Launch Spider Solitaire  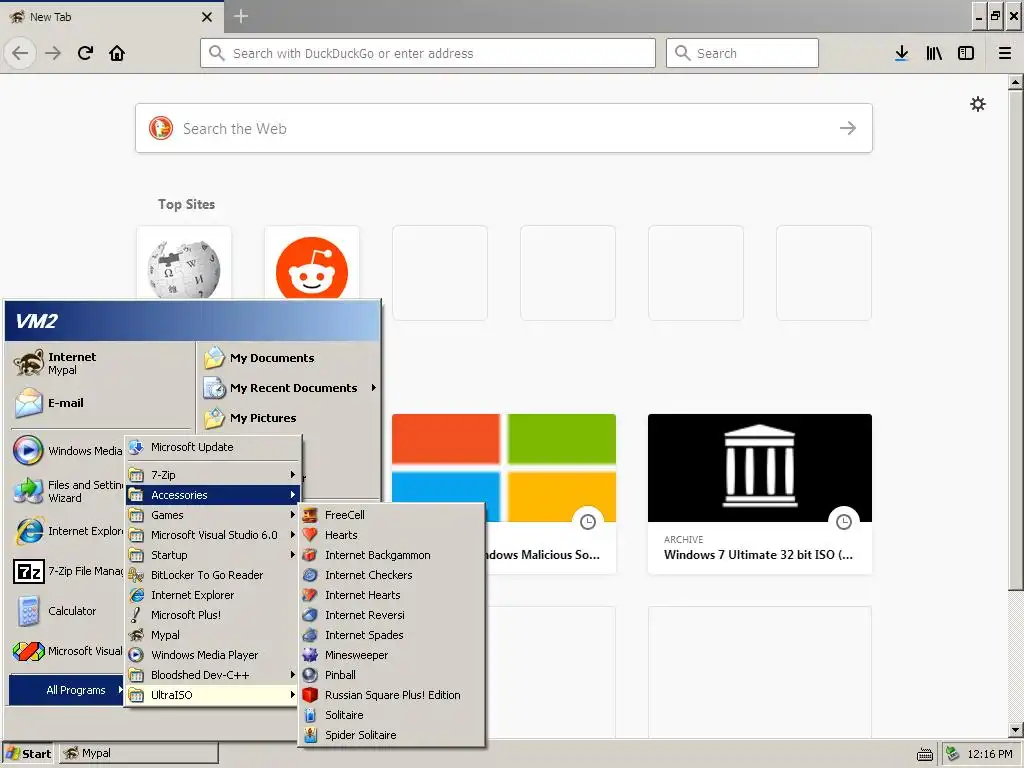pos(391,735)
